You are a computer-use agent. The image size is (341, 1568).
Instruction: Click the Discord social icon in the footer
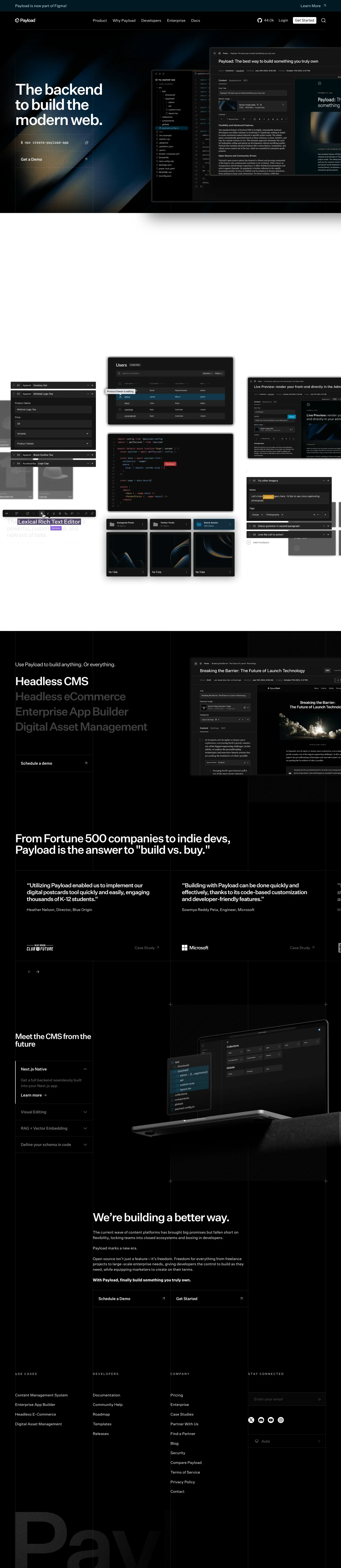click(261, 1420)
